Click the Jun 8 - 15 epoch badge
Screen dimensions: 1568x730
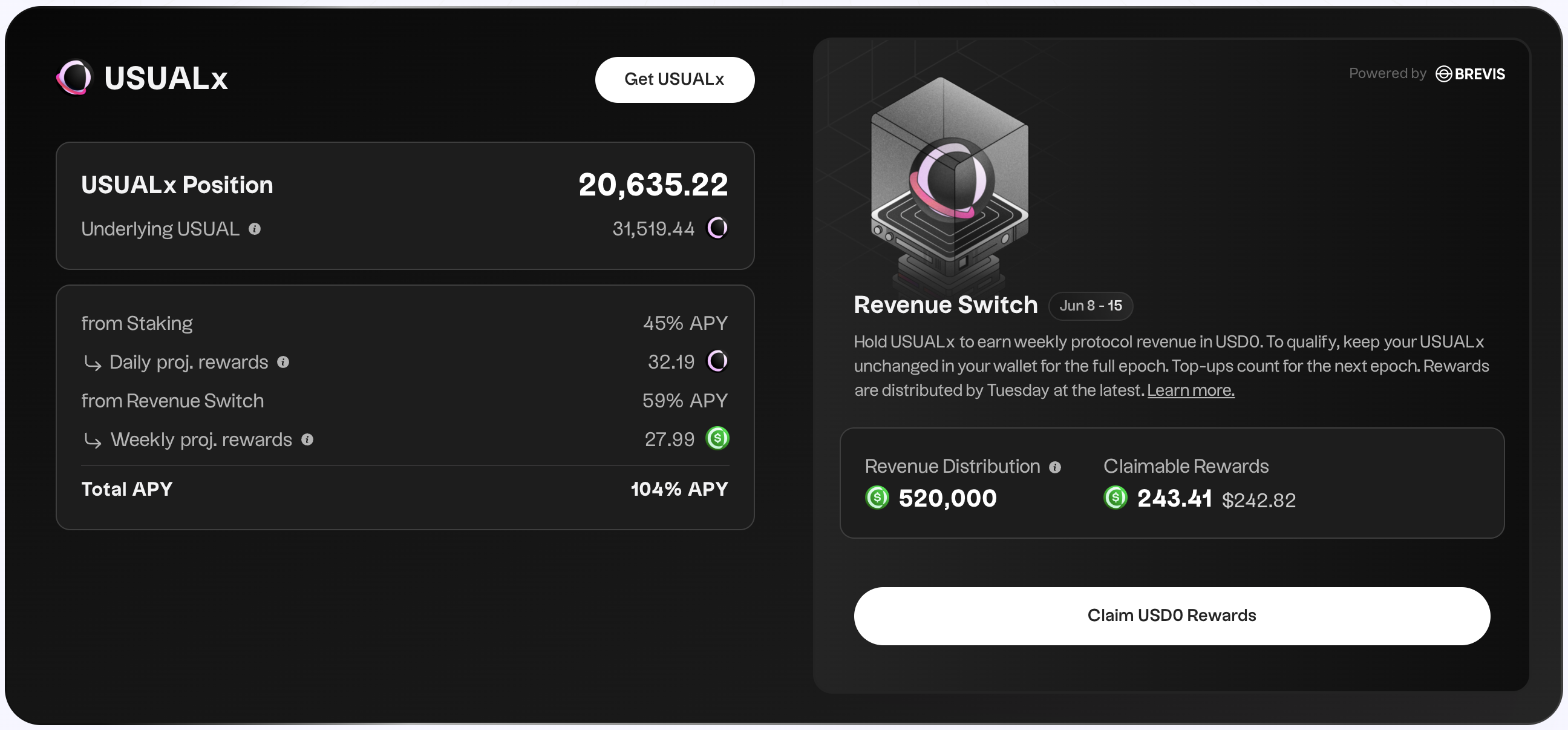pos(1090,306)
